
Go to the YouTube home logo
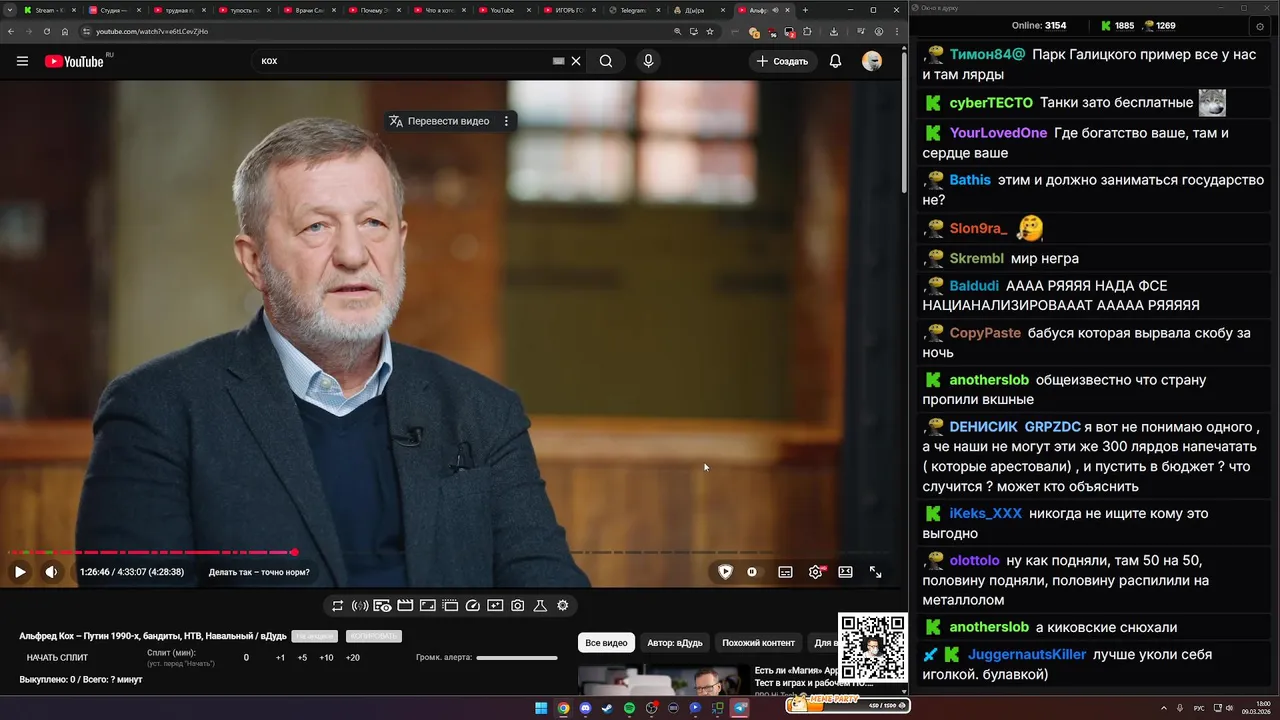point(74,61)
